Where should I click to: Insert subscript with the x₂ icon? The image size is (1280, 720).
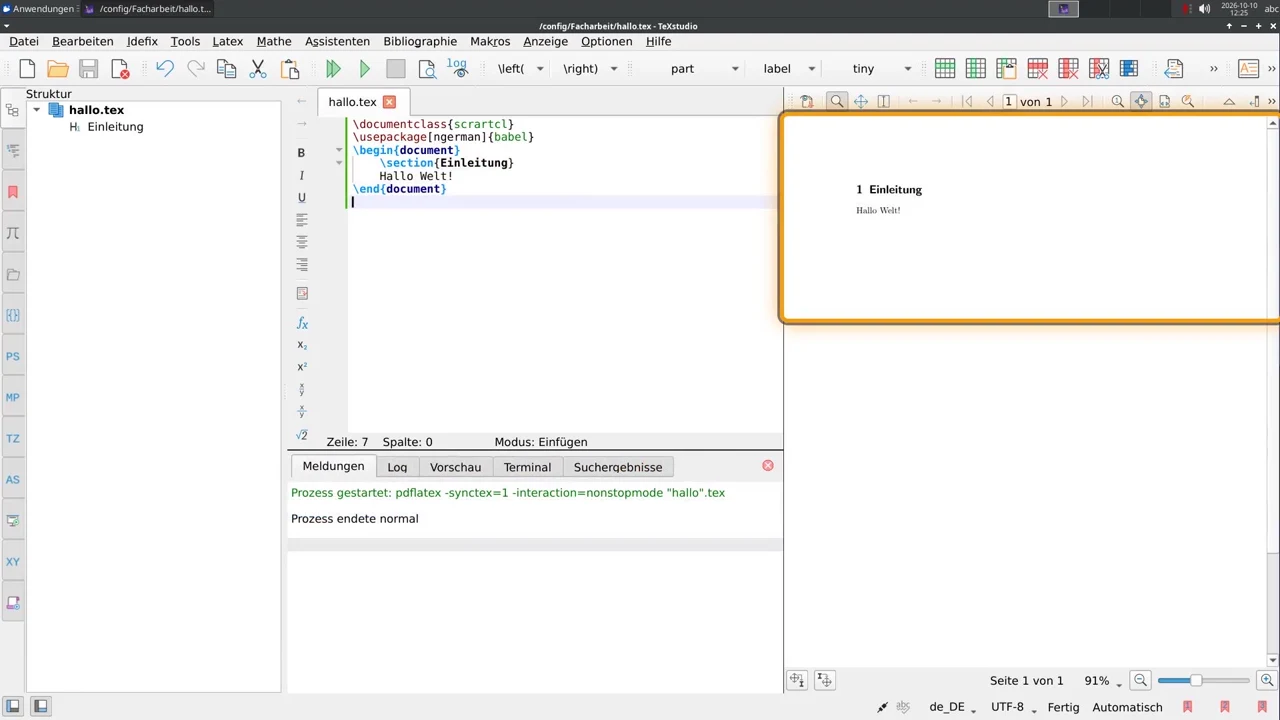point(302,345)
